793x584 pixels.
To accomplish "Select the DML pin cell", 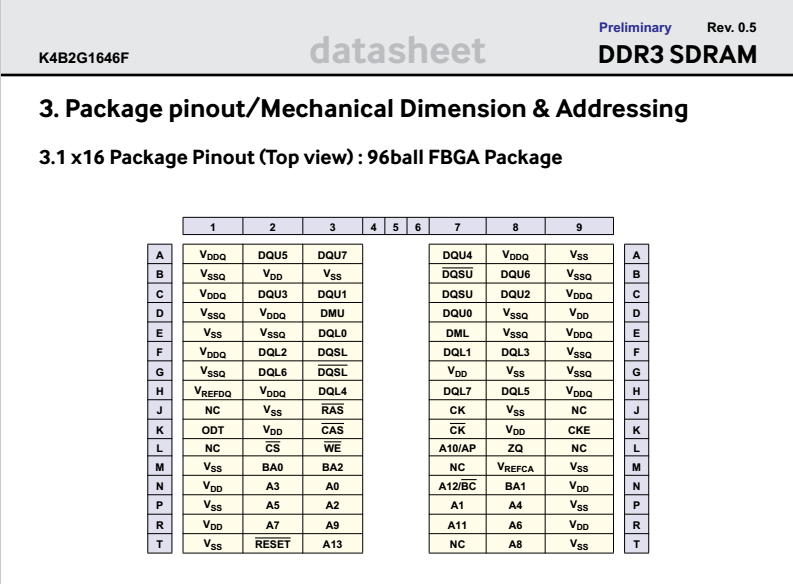I will click(457, 332).
